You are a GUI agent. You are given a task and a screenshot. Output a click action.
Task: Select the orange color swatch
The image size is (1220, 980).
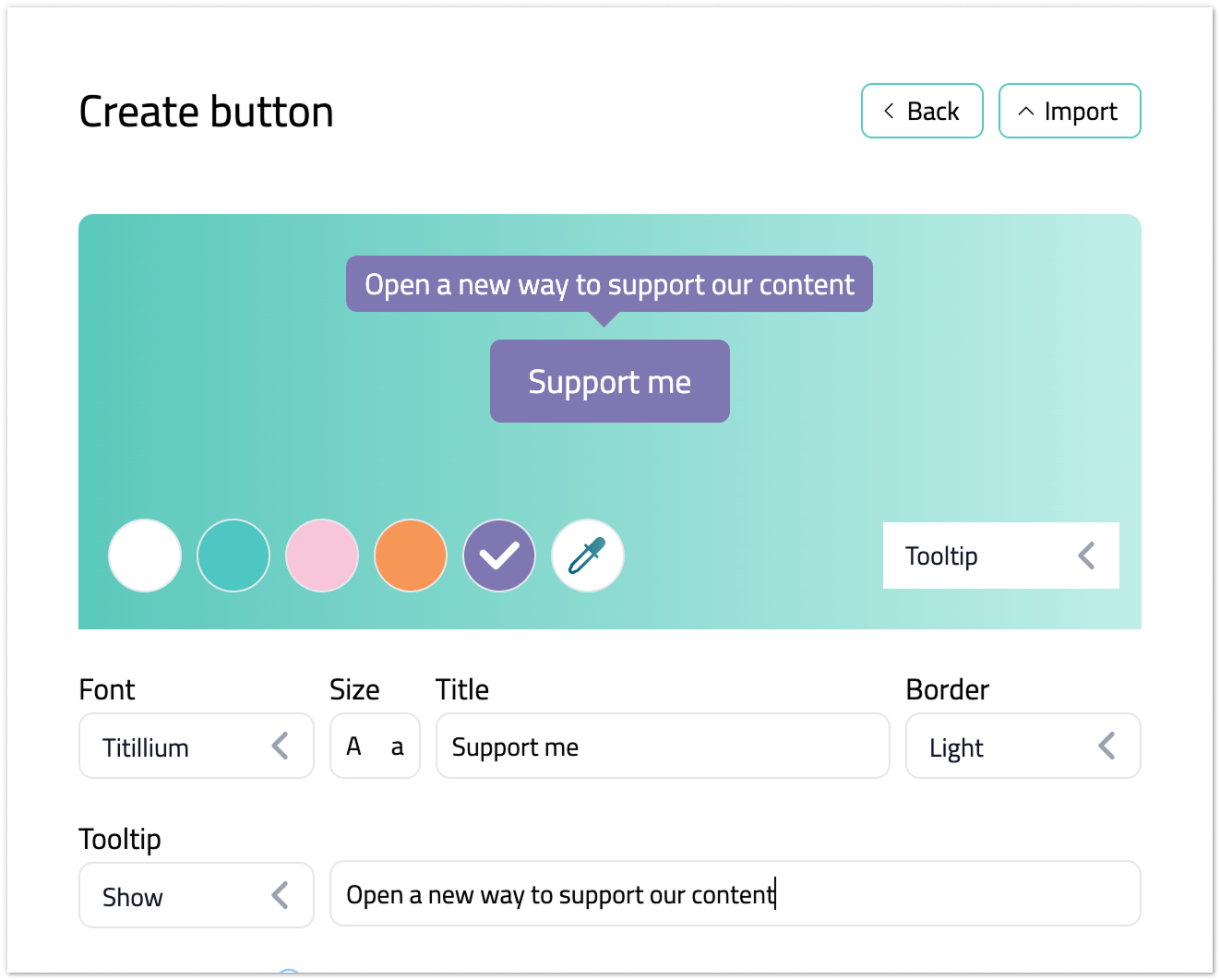click(x=411, y=556)
